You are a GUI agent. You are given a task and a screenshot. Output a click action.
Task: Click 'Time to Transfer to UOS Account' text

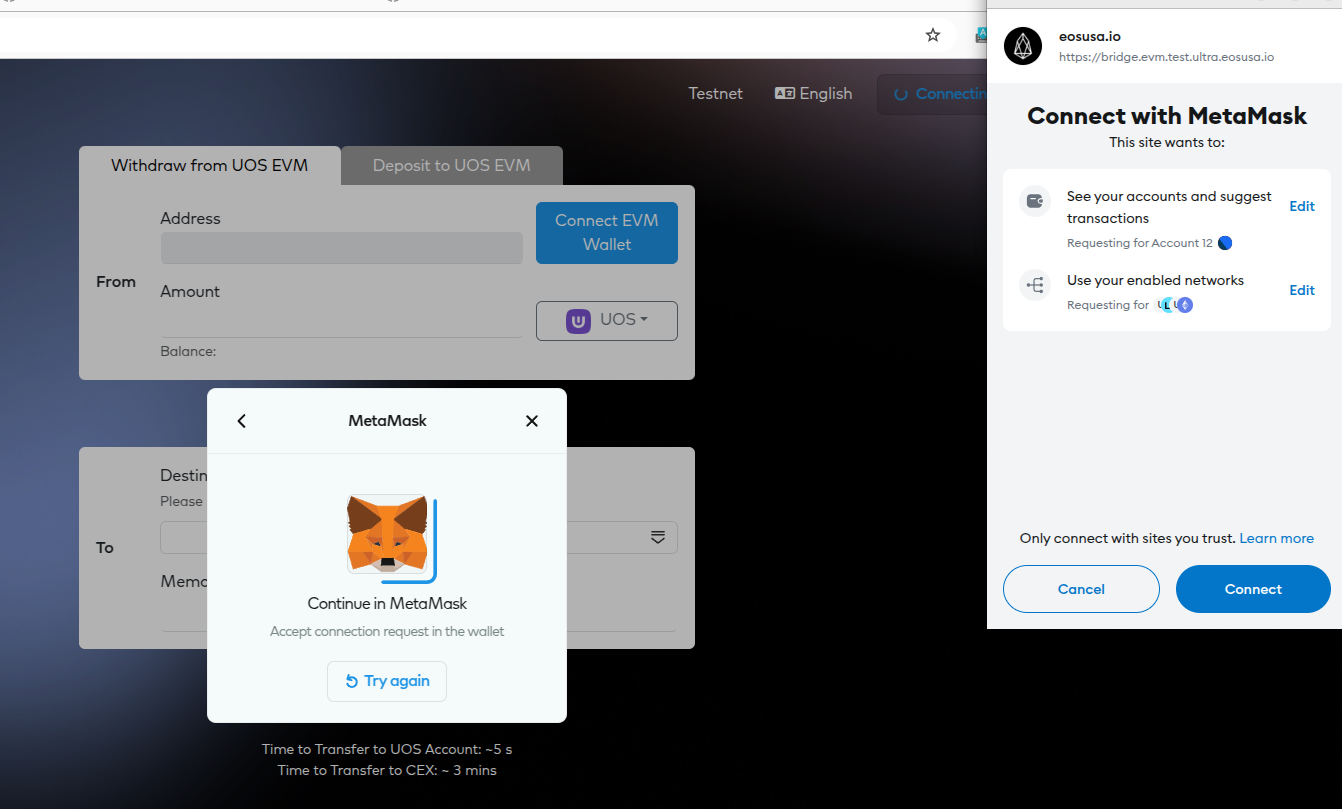tap(387, 749)
